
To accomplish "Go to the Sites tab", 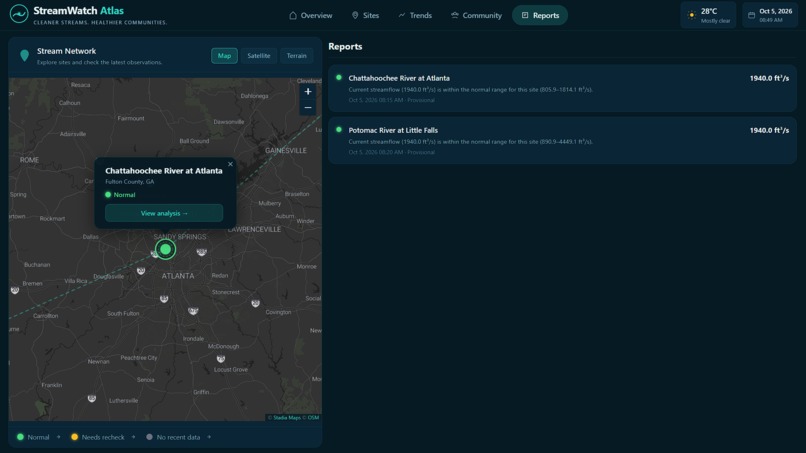I will [365, 15].
